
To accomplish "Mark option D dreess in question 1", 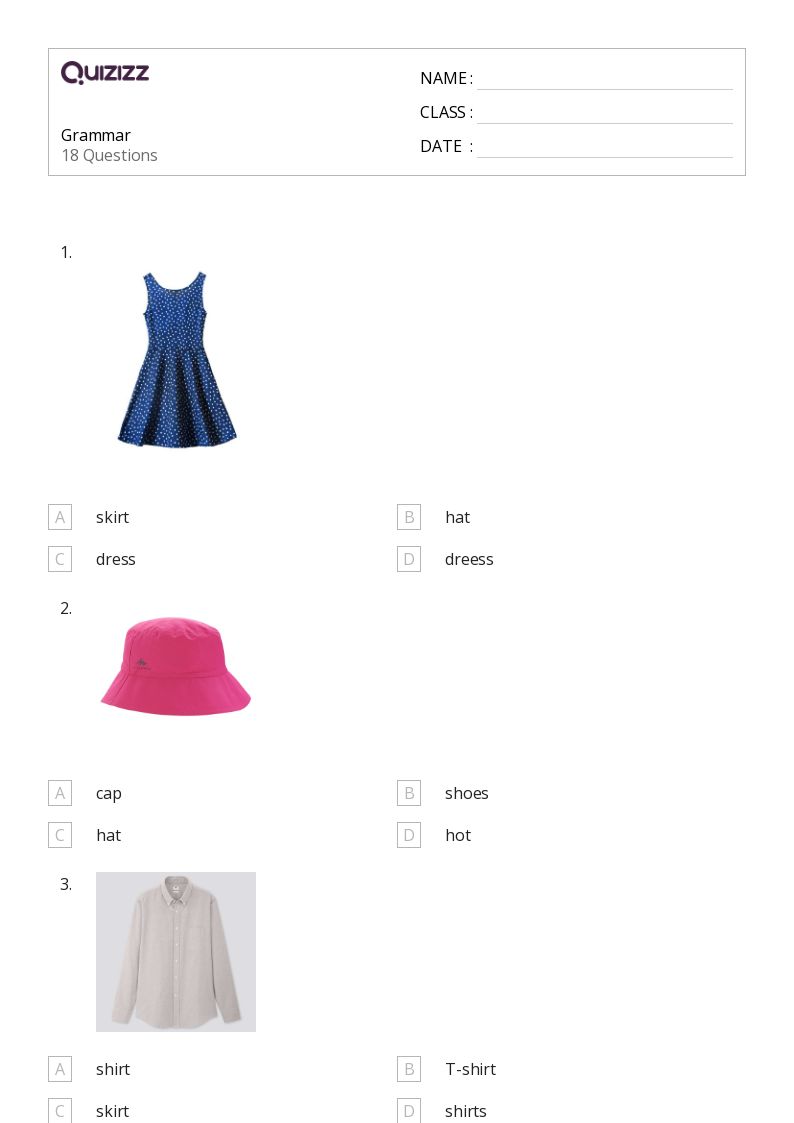I will pyautogui.click(x=409, y=559).
